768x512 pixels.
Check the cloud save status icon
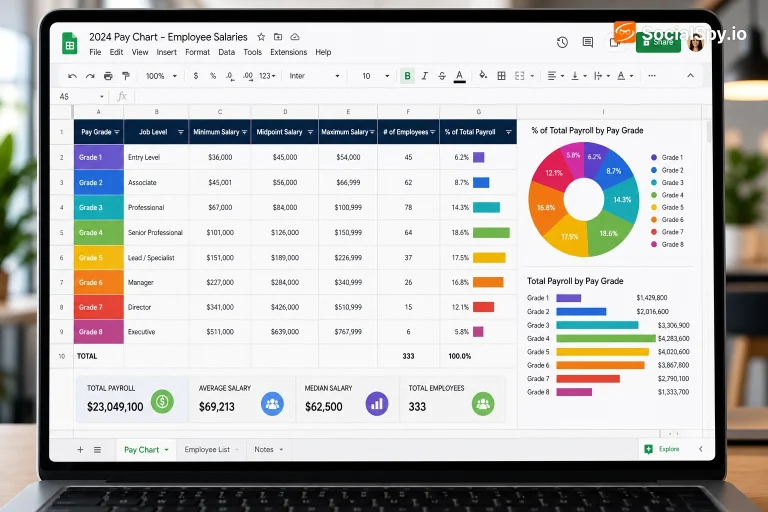tap(295, 37)
